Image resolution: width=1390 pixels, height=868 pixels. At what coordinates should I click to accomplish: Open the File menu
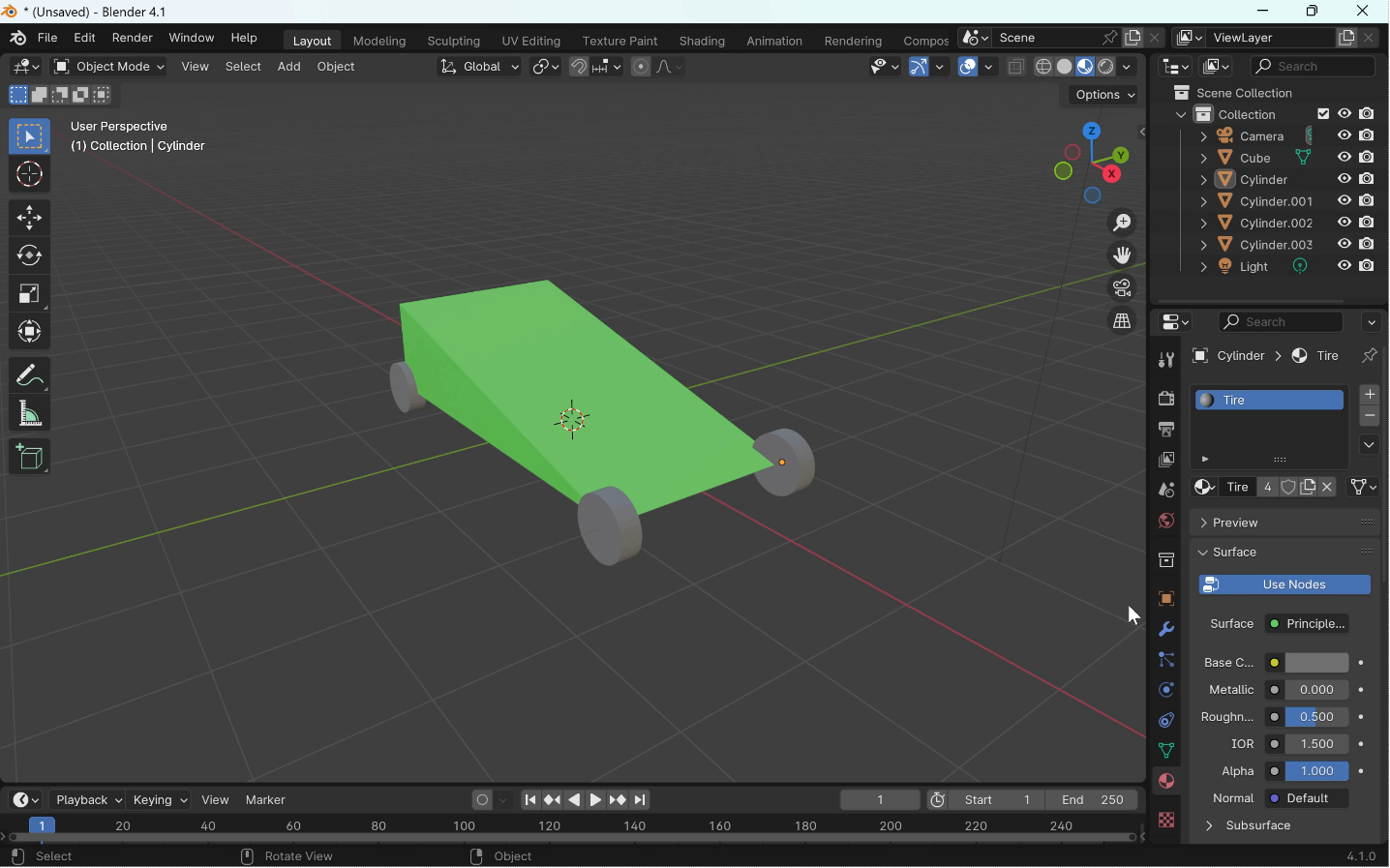[47, 39]
